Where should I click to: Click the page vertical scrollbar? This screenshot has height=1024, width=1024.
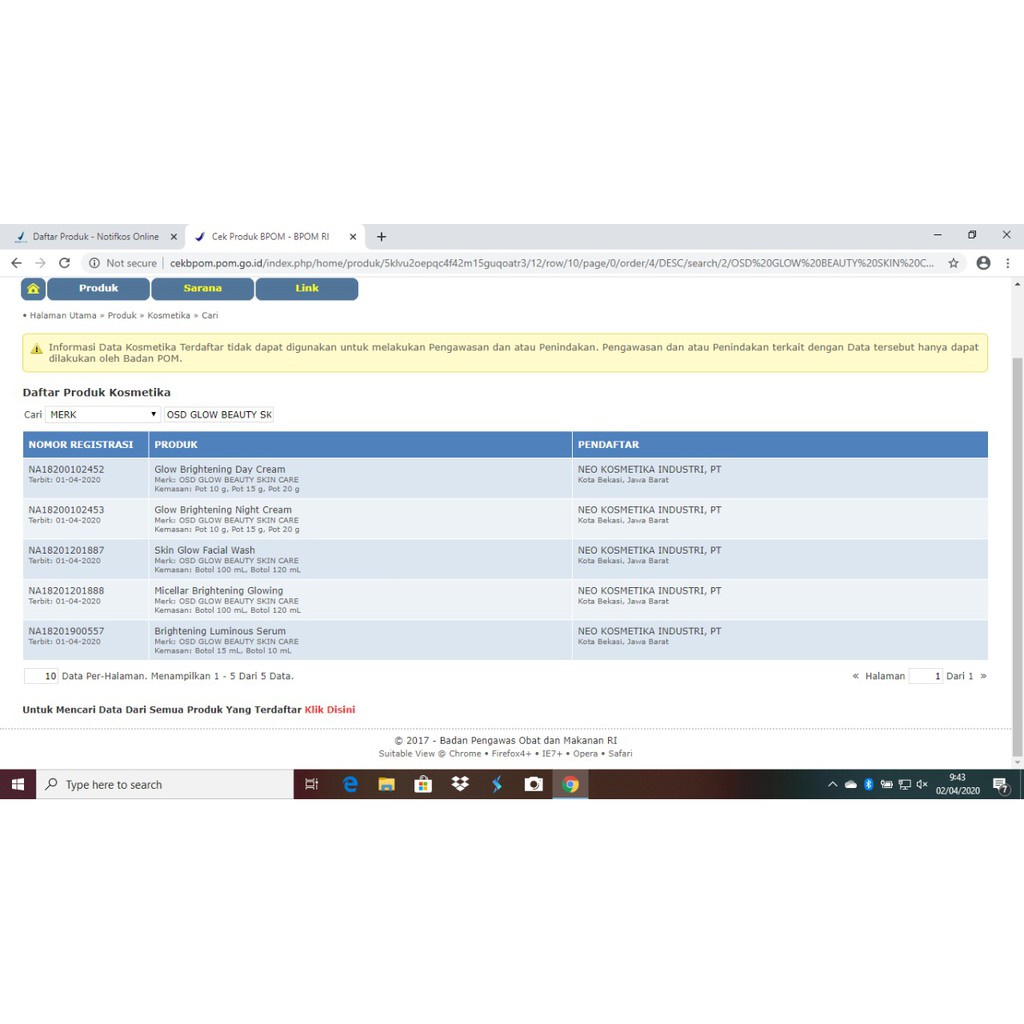tap(1017, 556)
